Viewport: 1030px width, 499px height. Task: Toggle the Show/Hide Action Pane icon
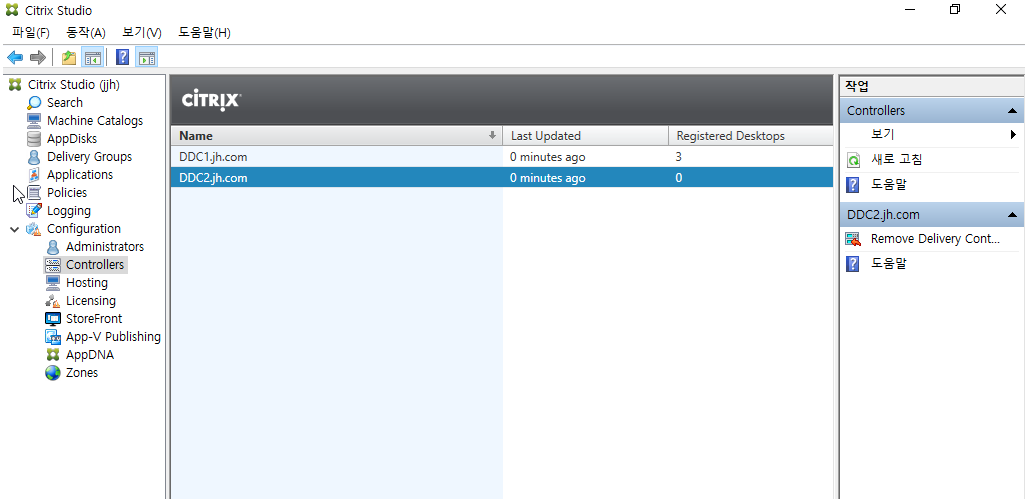click(146, 58)
